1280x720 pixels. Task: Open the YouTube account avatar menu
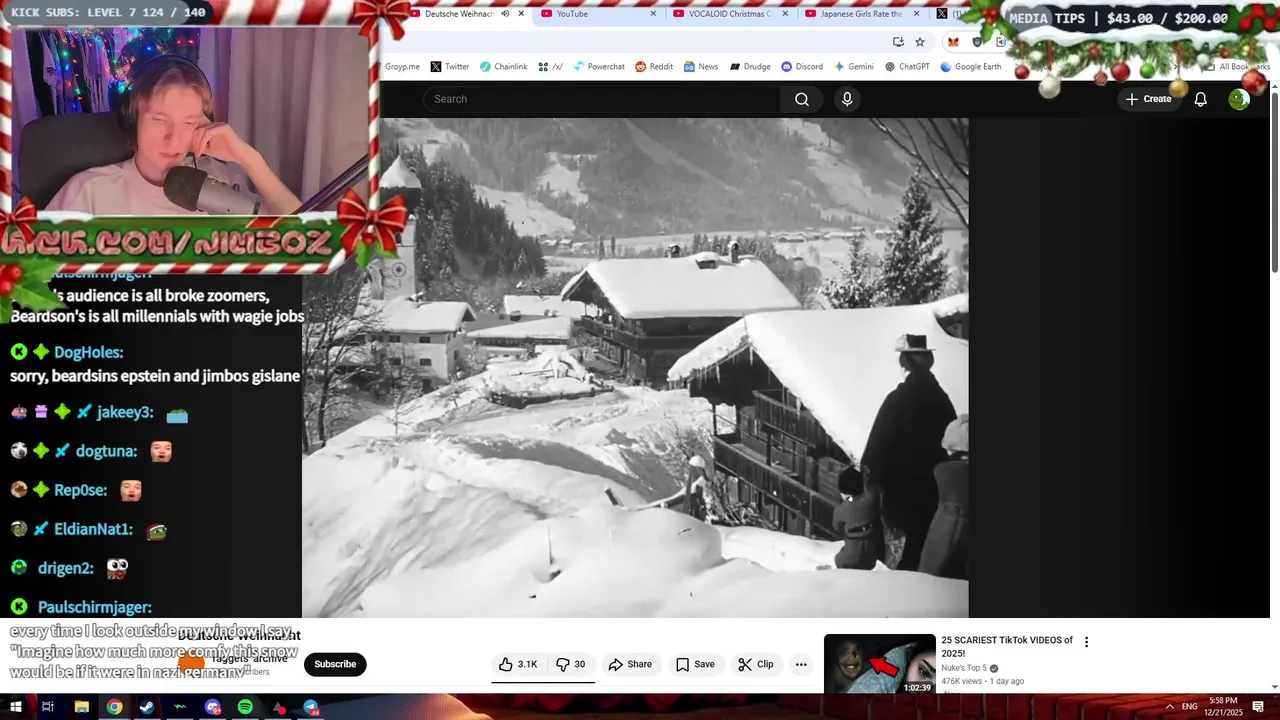[1239, 99]
